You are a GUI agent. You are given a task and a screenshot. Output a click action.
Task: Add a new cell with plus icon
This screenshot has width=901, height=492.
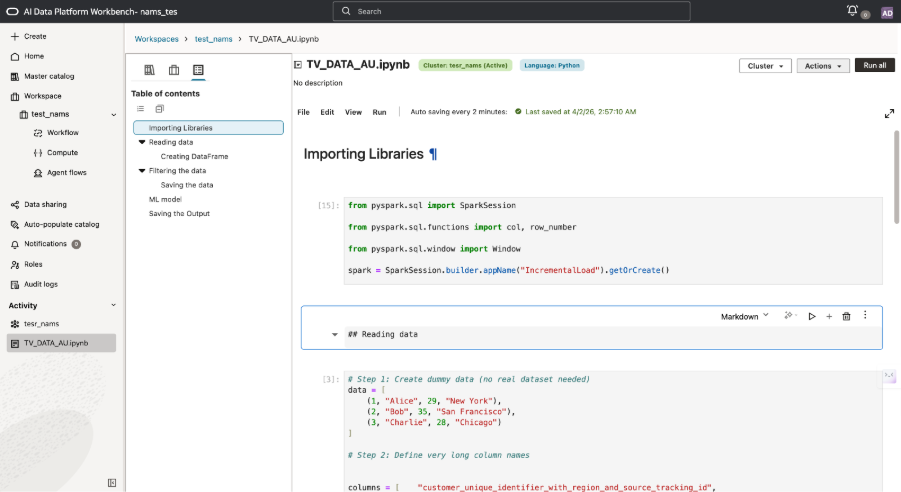coord(829,316)
